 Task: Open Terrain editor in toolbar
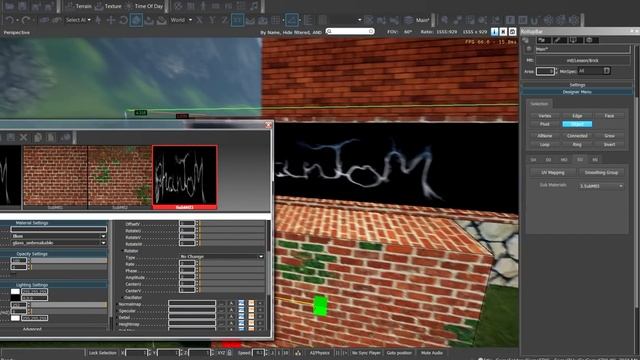79,6
